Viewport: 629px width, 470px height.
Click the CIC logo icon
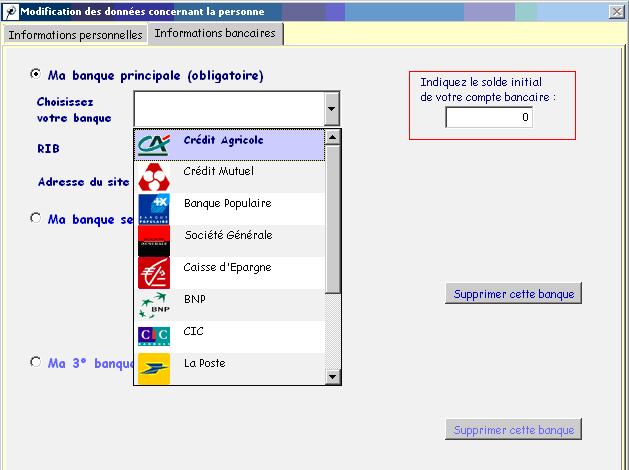point(154,336)
